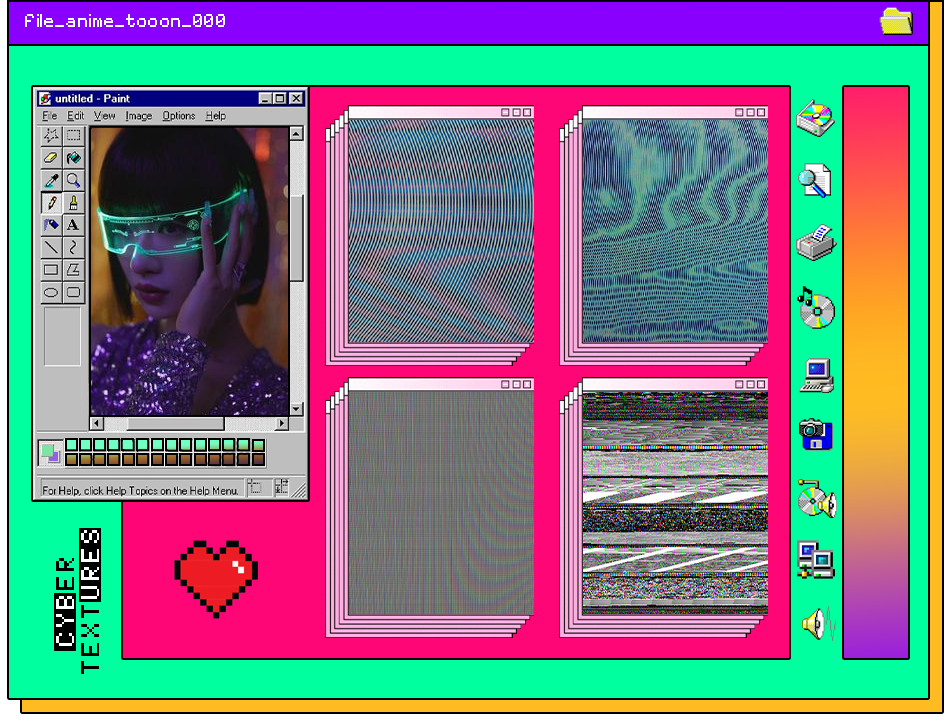Click the vertical "TEXTURES" label
The image size is (950, 723).
point(90,601)
